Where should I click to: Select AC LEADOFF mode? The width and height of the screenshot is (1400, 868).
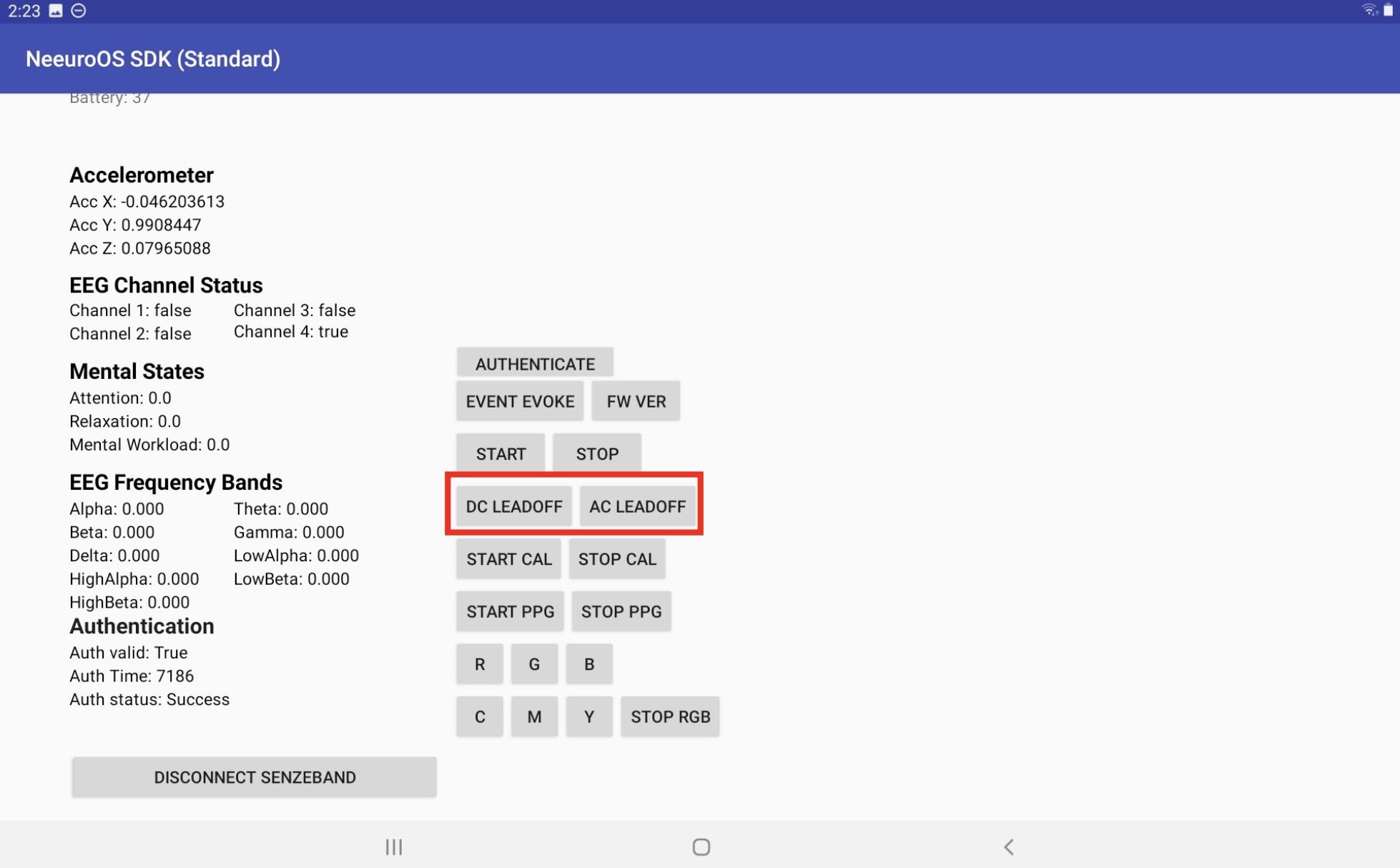(x=637, y=506)
